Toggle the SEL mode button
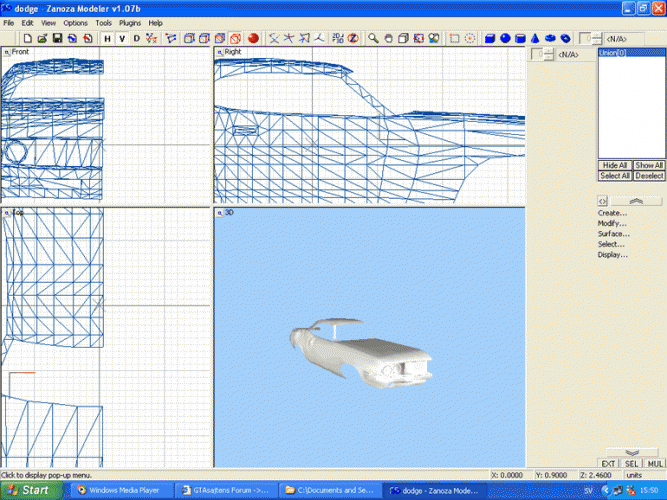667x500 pixels. 631,464
